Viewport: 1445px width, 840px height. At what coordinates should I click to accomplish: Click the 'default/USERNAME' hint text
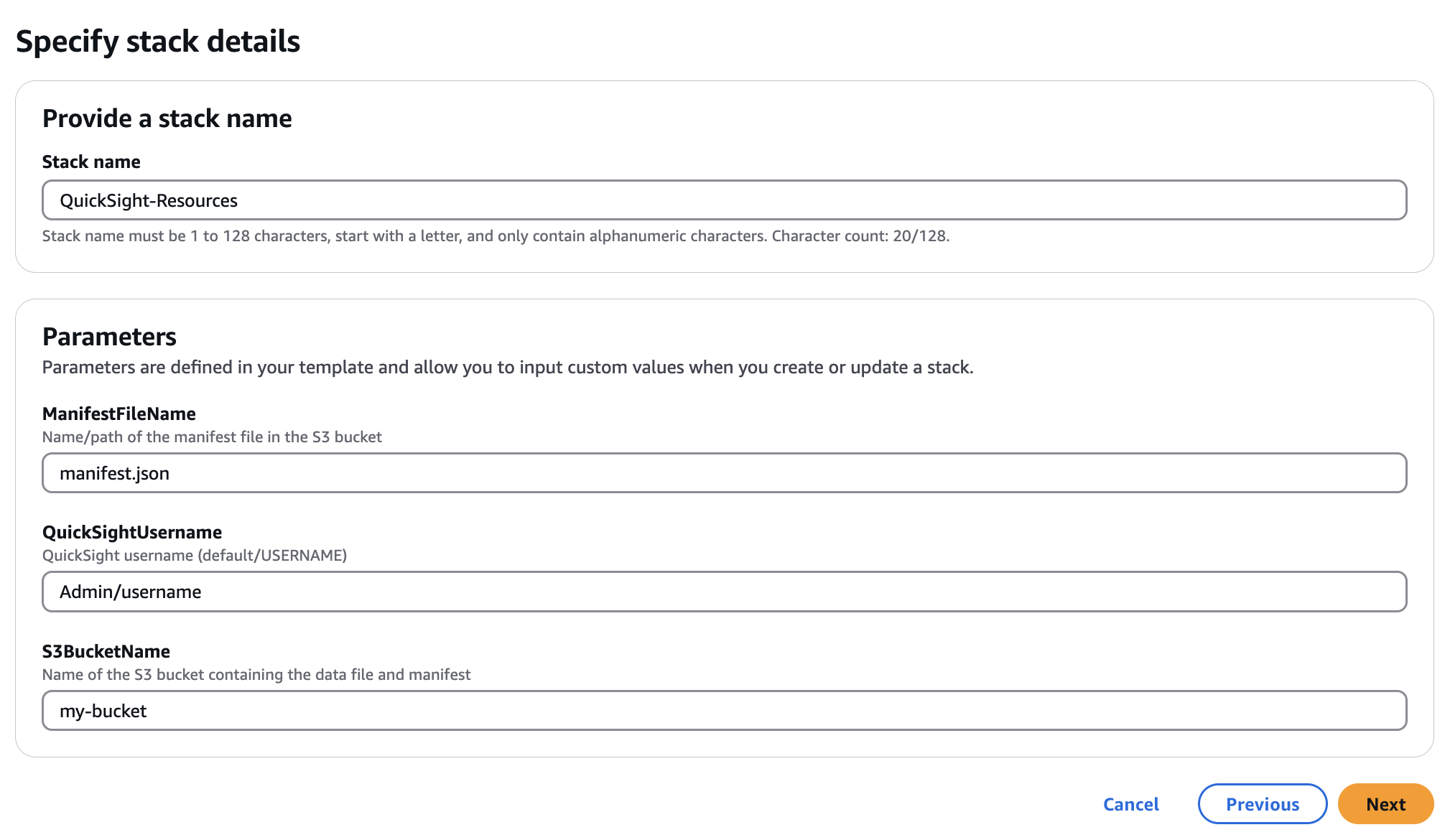[273, 556]
